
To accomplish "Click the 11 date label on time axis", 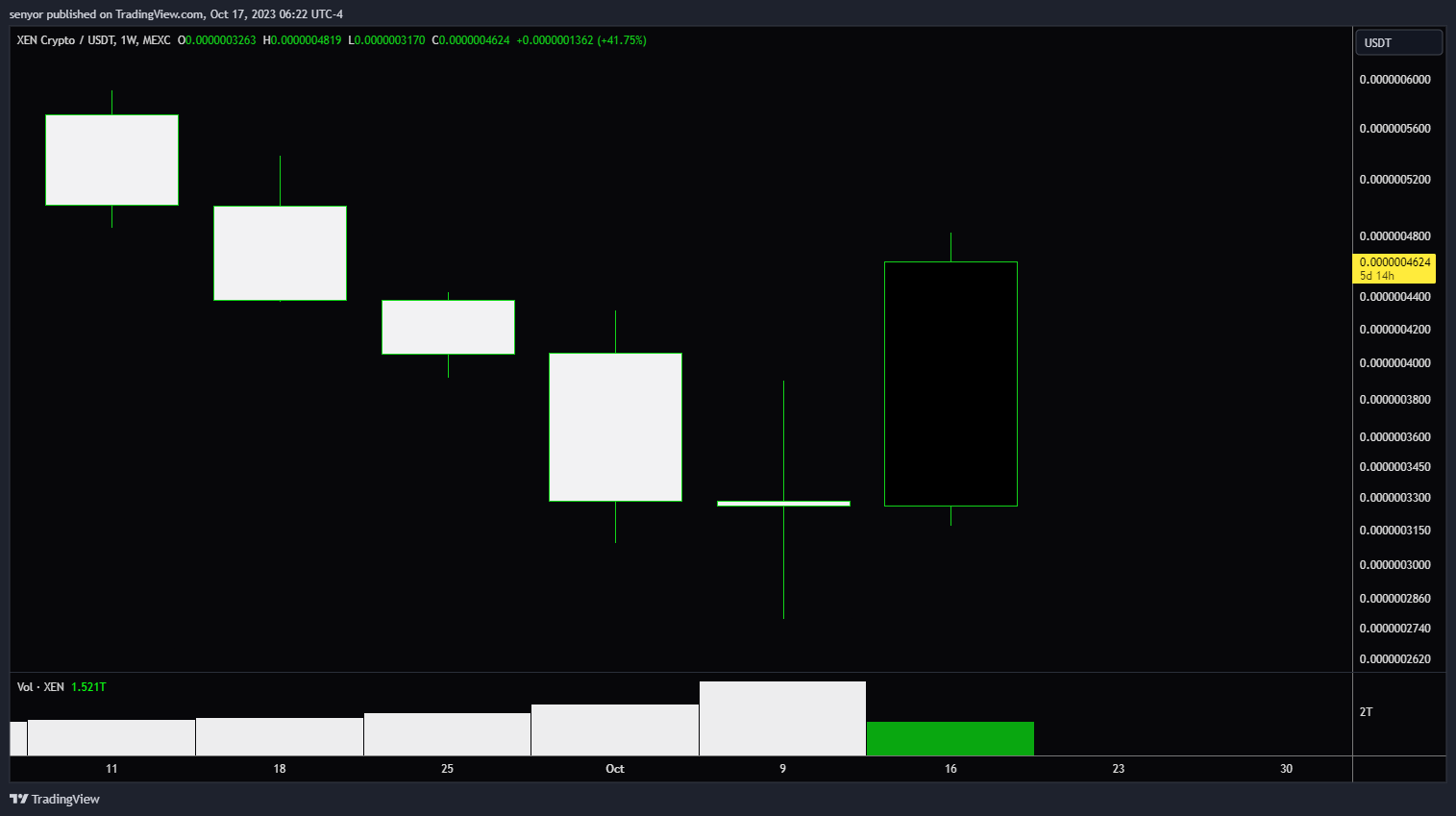I will click(111, 769).
